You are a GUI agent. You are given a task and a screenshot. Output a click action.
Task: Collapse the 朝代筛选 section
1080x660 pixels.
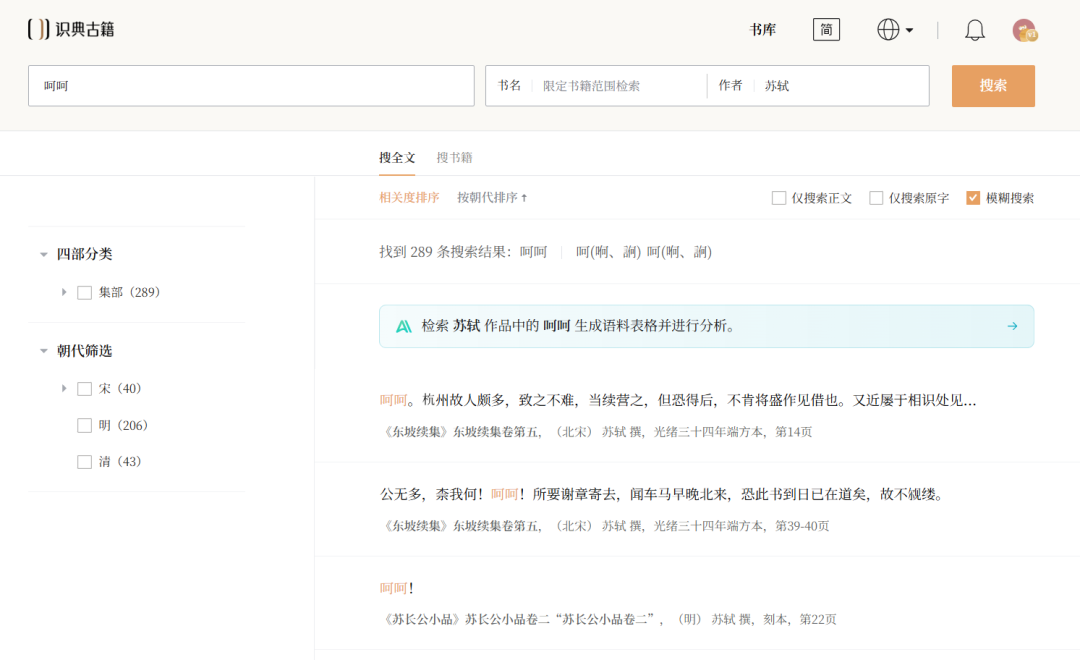(43, 351)
